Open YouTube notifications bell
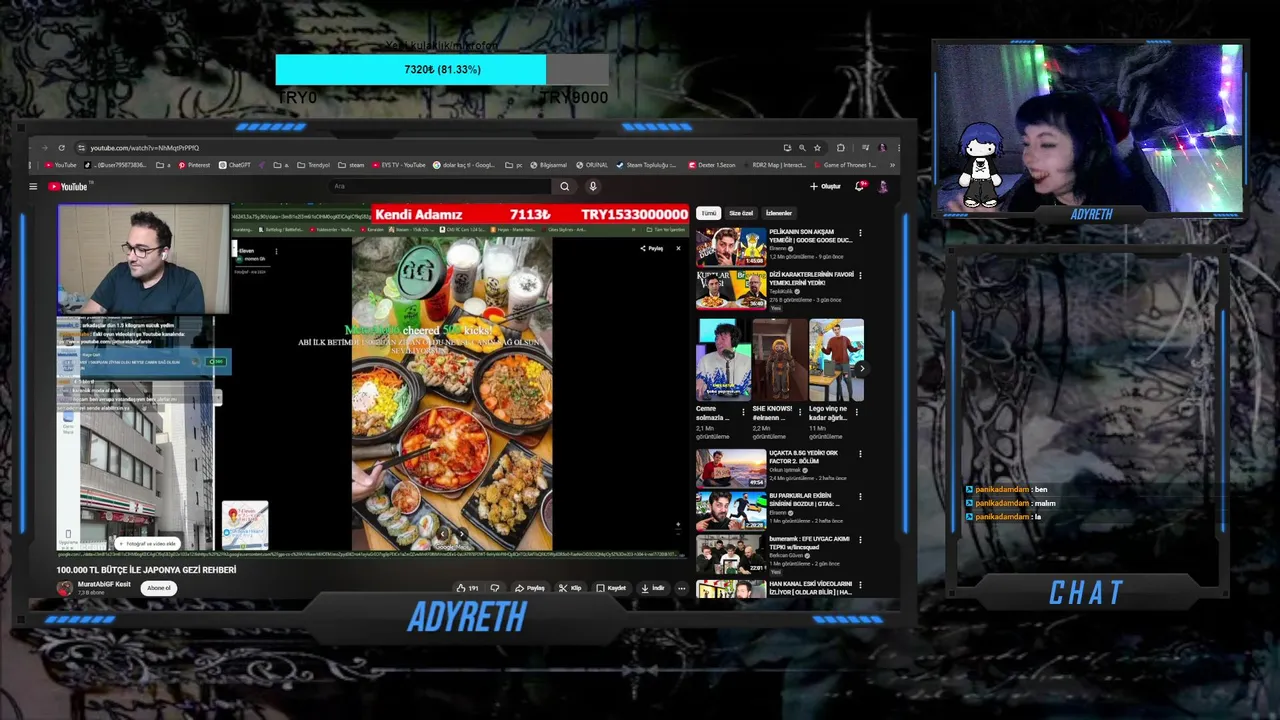 pos(861,186)
